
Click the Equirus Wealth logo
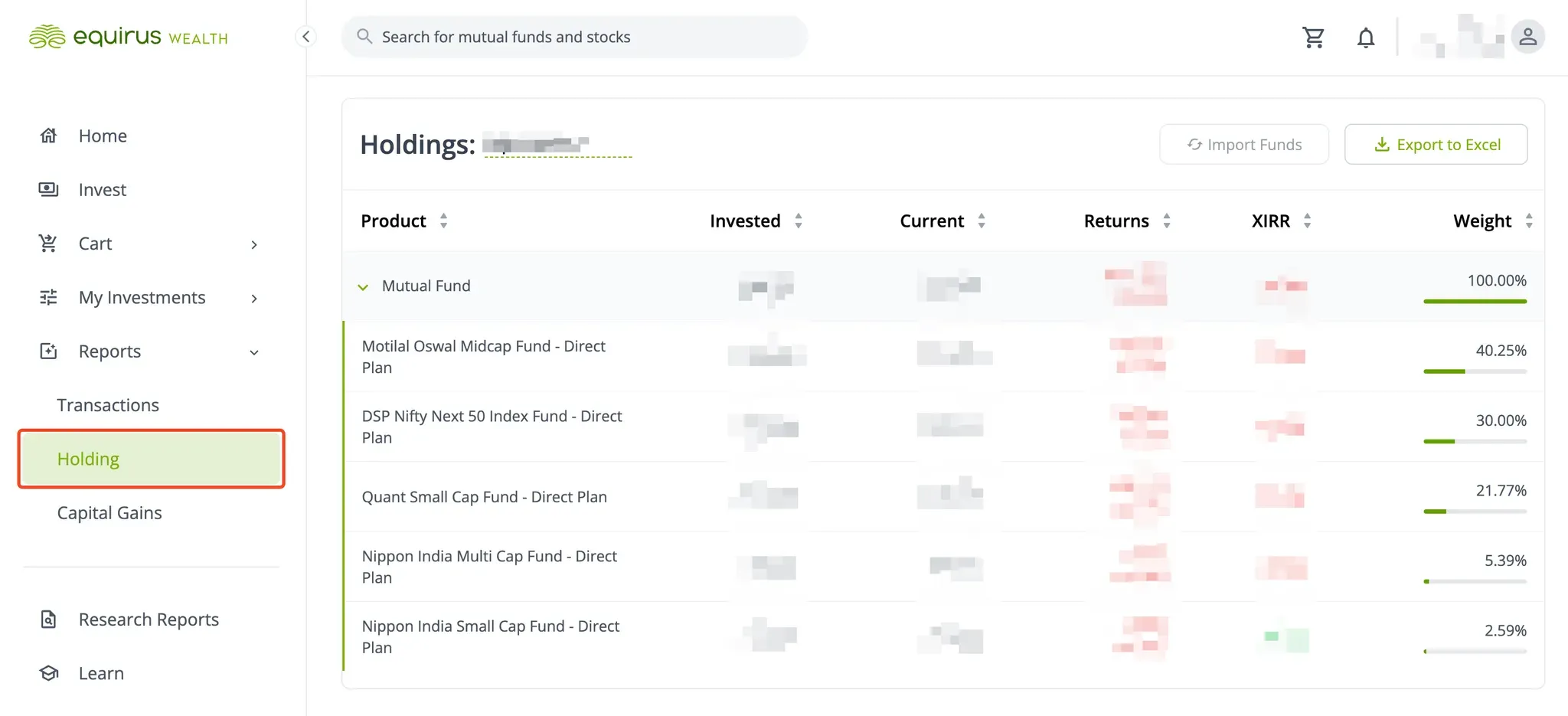[x=128, y=37]
